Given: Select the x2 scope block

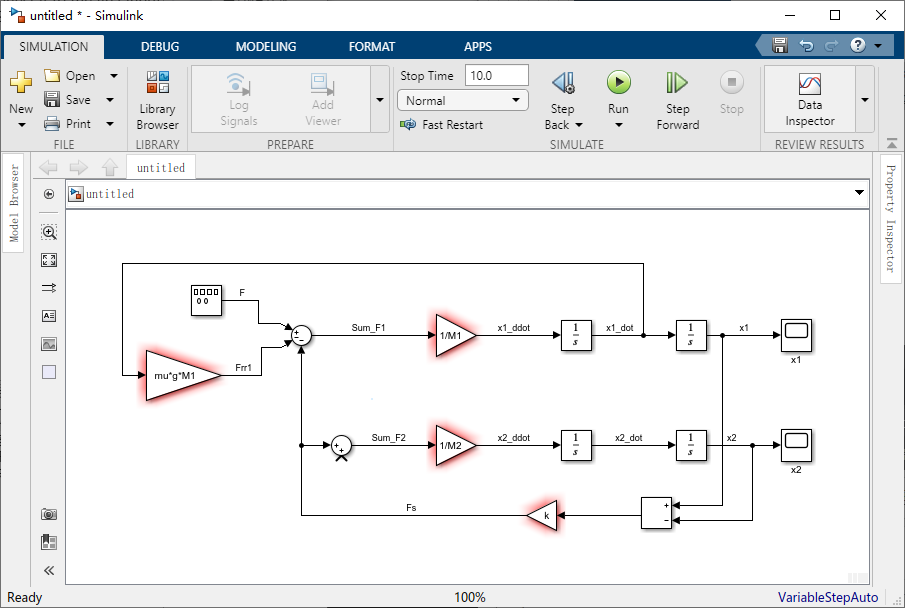Looking at the screenshot, I should [x=796, y=445].
